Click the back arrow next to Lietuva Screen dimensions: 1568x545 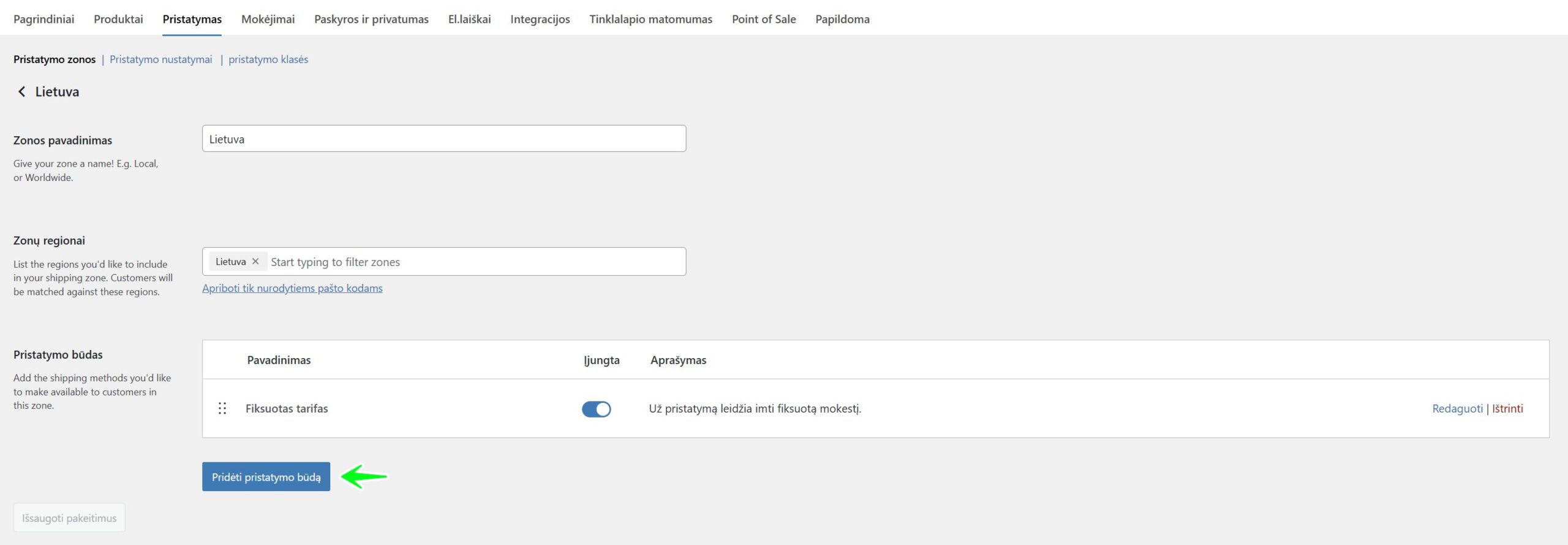21,92
